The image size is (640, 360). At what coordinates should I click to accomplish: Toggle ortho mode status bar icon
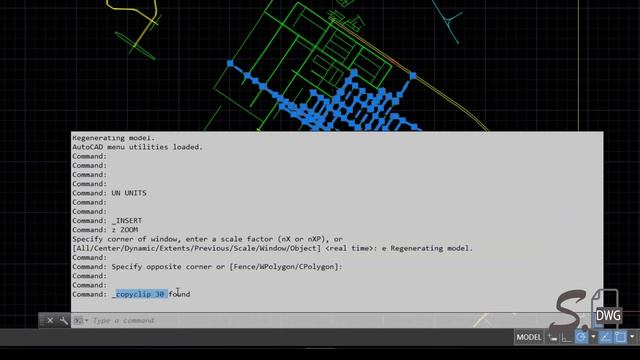click(566, 337)
